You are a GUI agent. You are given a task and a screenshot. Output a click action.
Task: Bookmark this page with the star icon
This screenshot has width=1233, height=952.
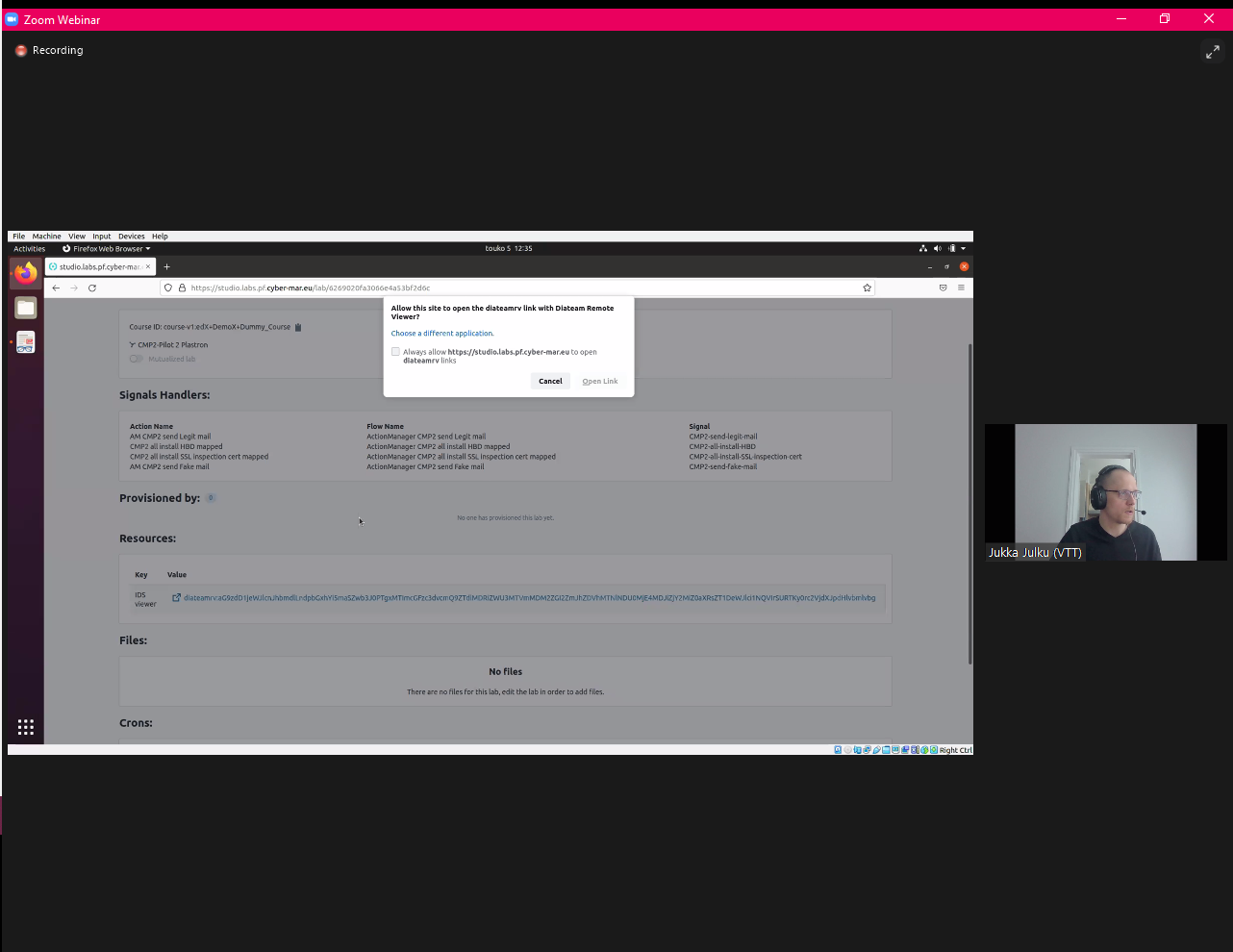pyautogui.click(x=867, y=288)
